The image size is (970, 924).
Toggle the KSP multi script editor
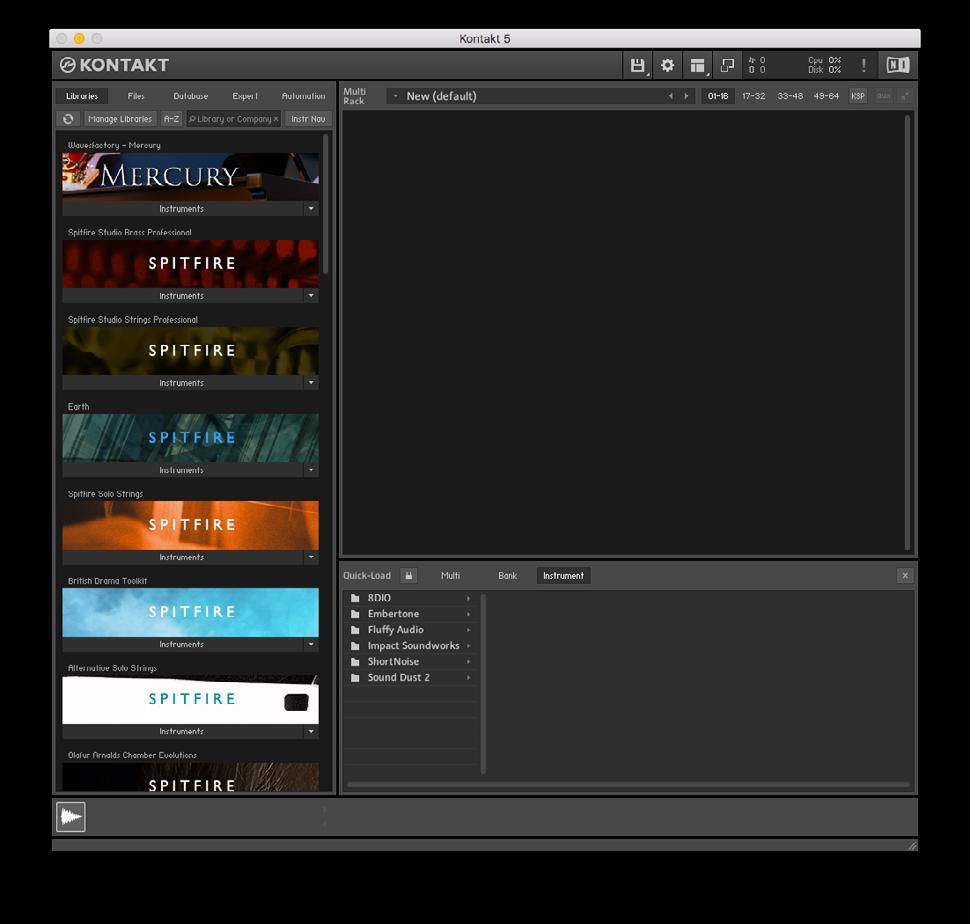pos(857,96)
